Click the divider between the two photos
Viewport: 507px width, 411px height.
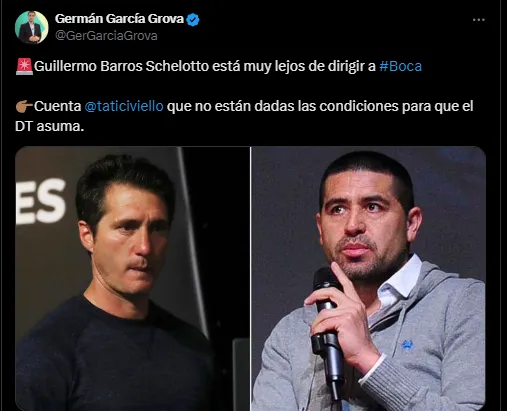[250, 279]
